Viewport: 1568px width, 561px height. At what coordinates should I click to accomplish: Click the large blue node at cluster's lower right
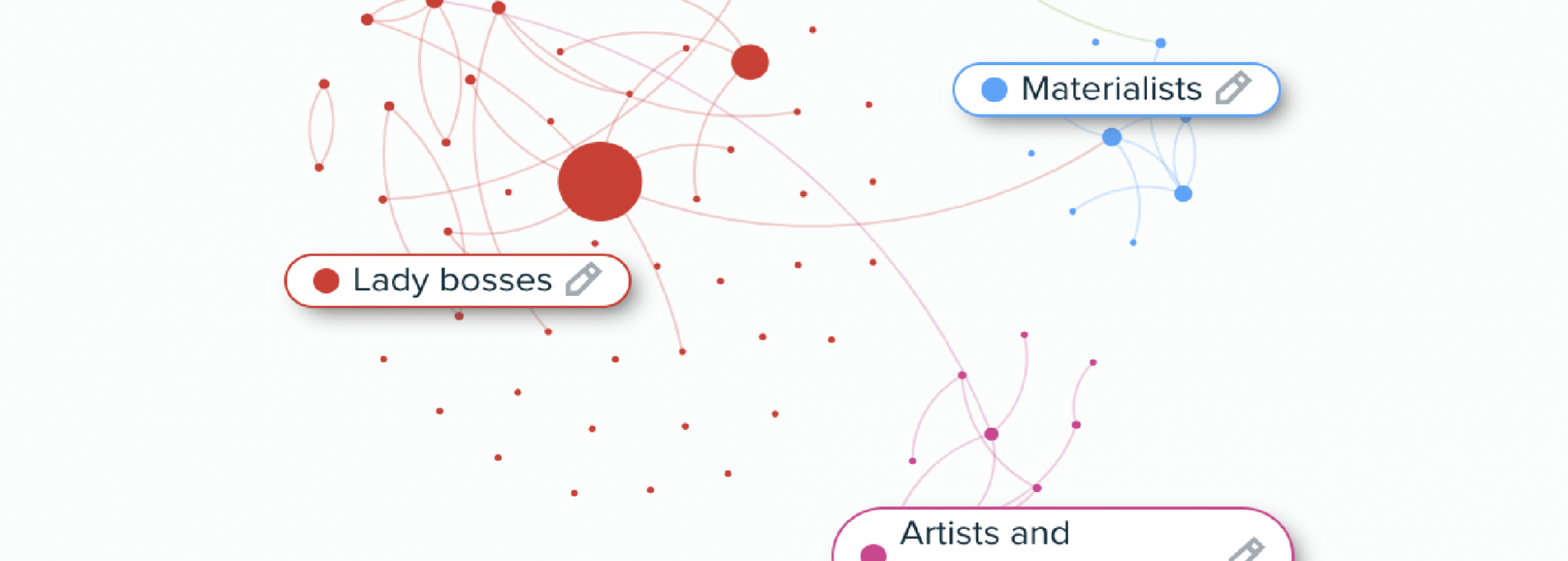(x=1183, y=194)
